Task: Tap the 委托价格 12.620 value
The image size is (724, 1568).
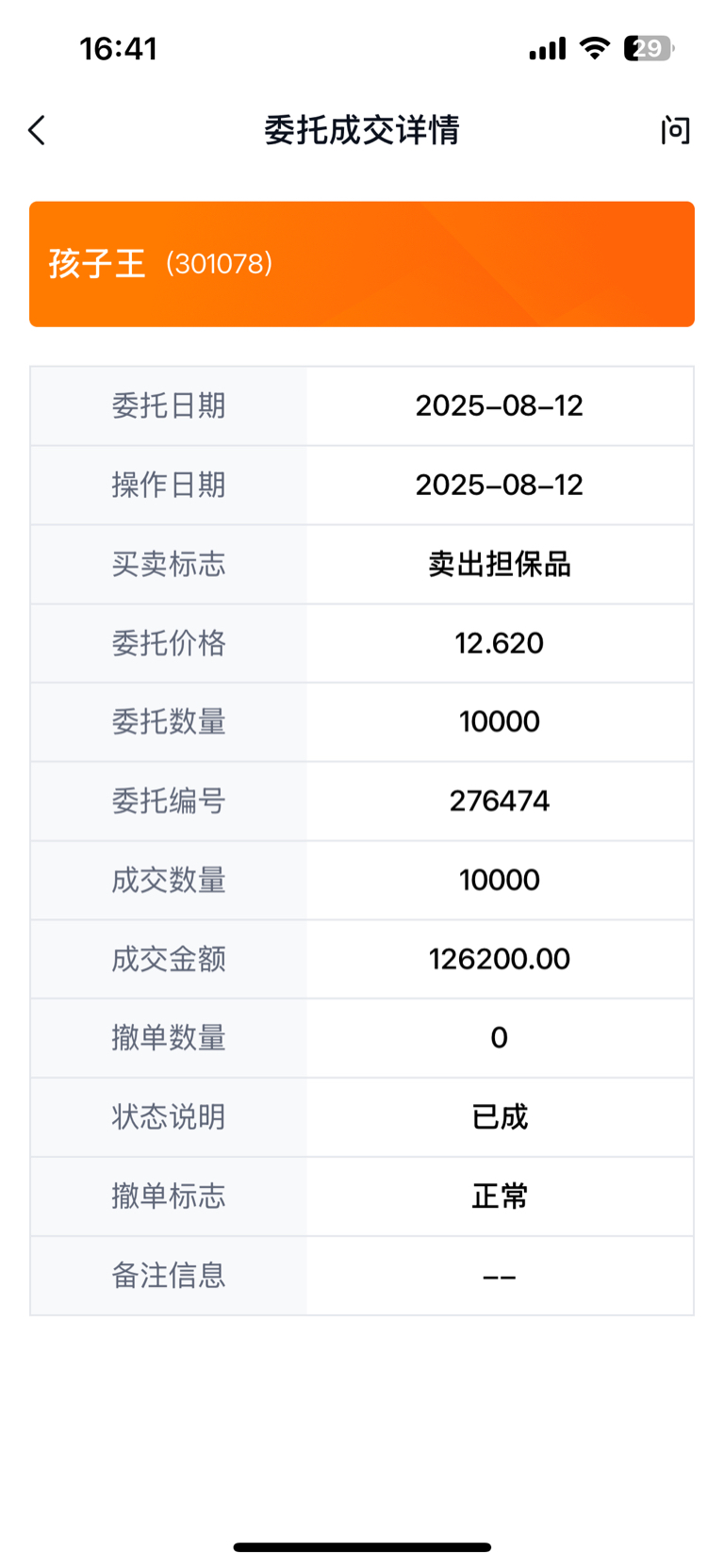Action: (x=500, y=643)
